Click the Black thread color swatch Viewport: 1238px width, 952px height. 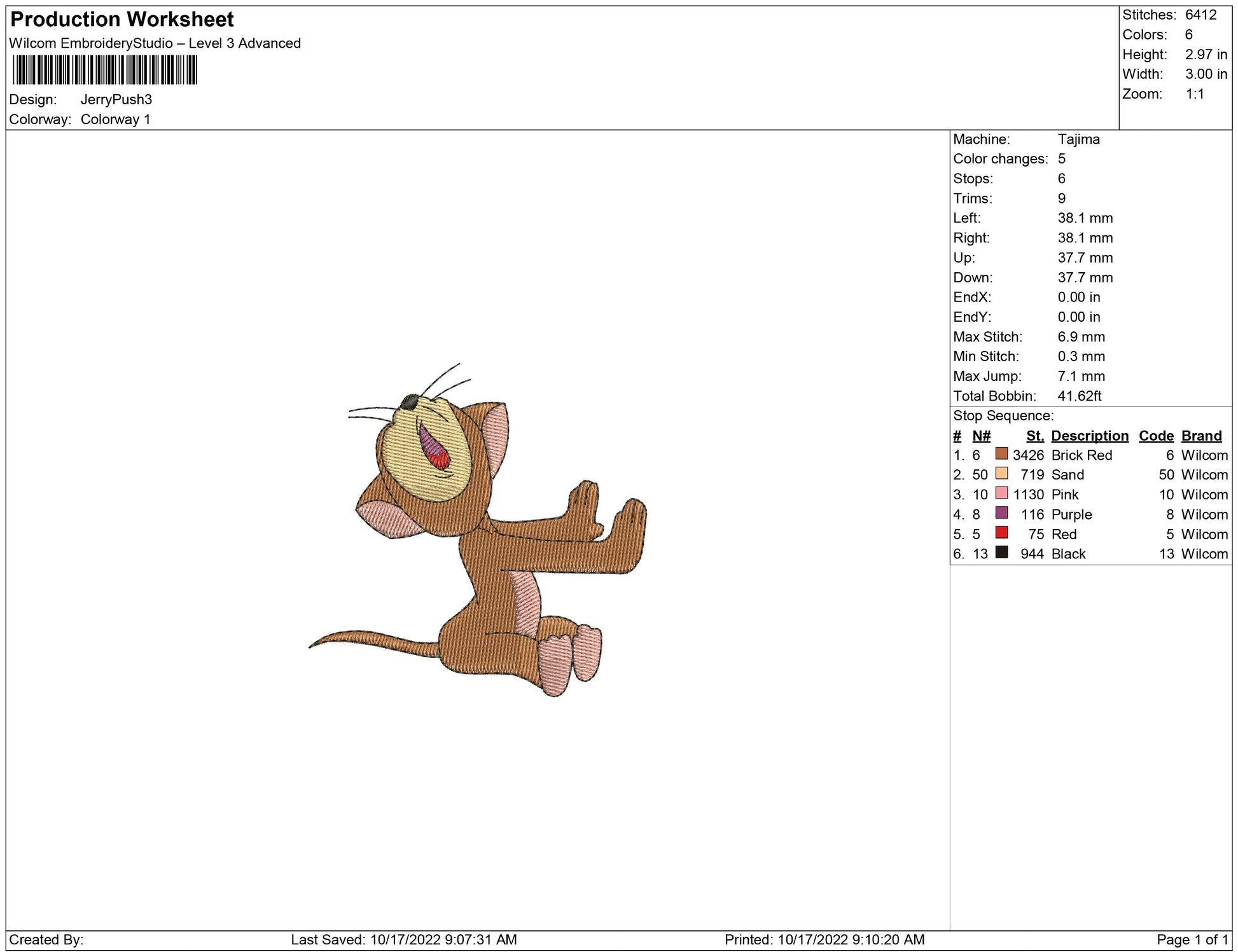tap(1001, 552)
